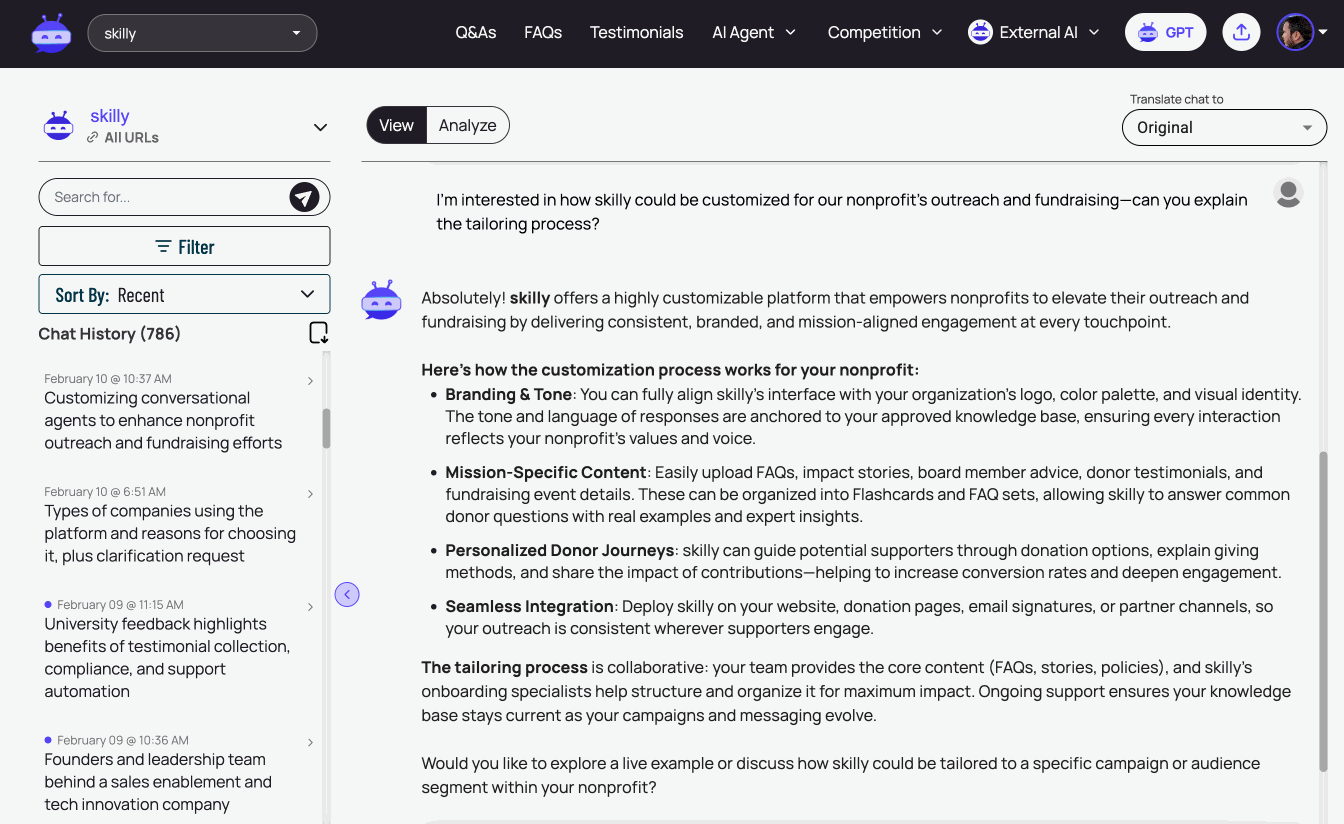Click the GPT button
The width and height of the screenshot is (1344, 824).
[x=1165, y=32]
